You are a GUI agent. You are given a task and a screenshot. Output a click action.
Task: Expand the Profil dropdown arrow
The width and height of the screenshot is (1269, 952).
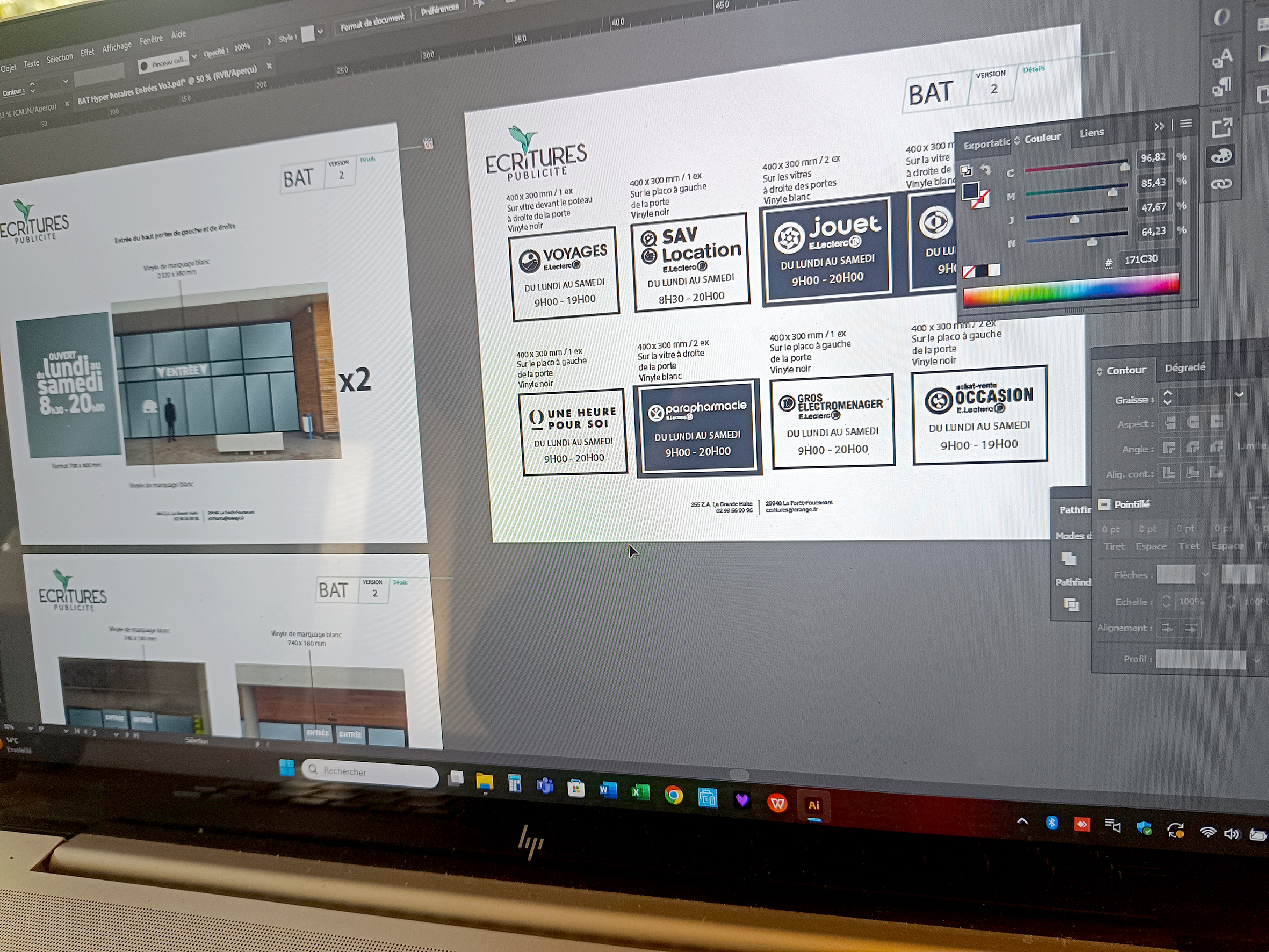[x=1257, y=660]
